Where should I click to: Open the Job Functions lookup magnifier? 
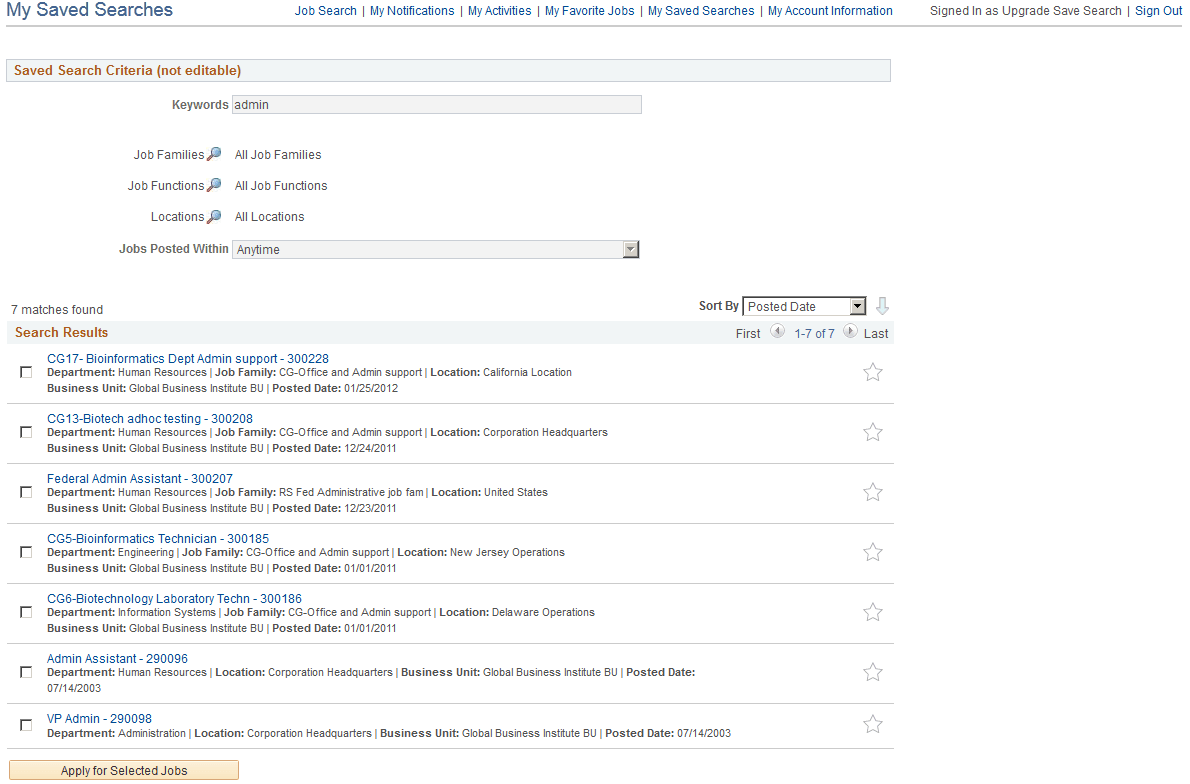[x=216, y=185]
